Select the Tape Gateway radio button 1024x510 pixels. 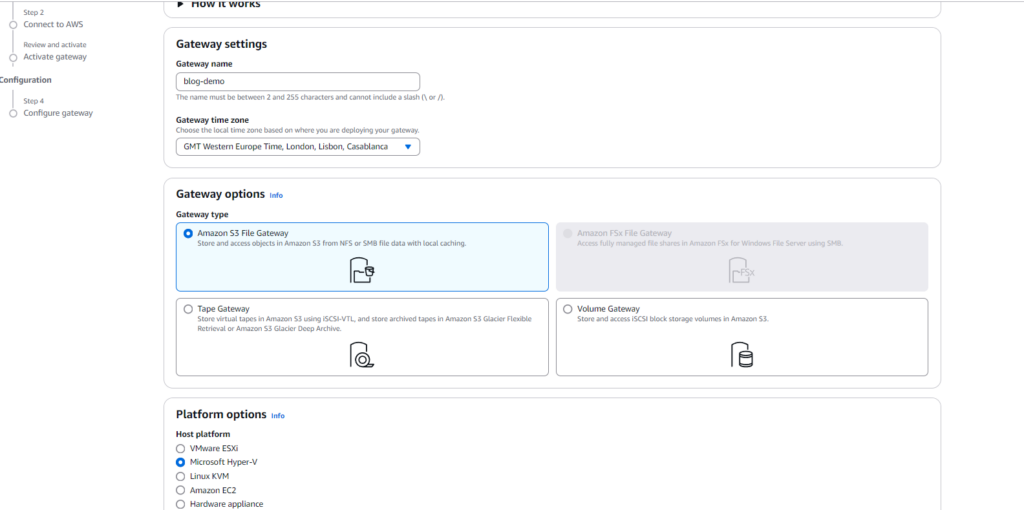point(188,309)
